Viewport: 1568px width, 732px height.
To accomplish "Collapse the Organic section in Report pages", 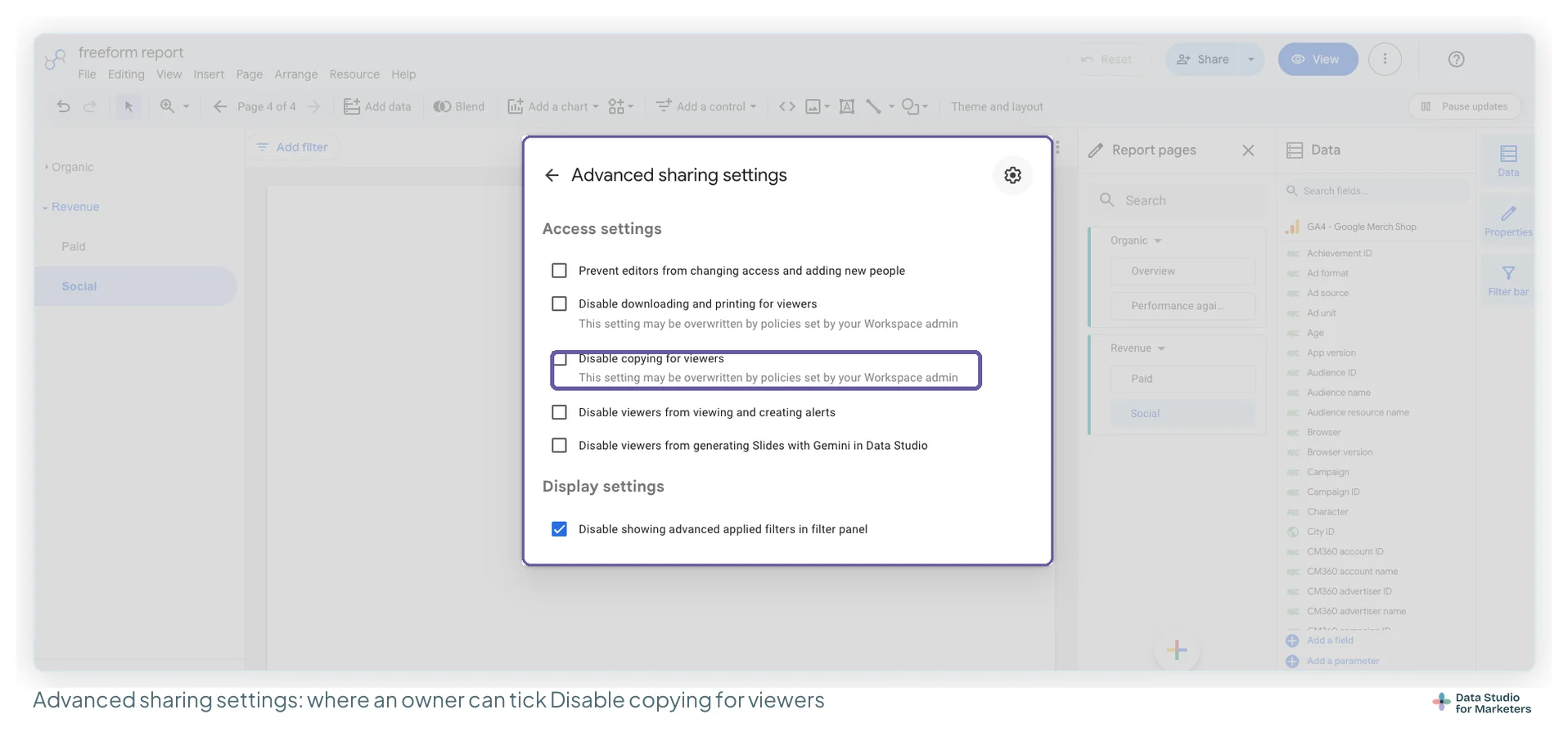I will pyautogui.click(x=1158, y=240).
